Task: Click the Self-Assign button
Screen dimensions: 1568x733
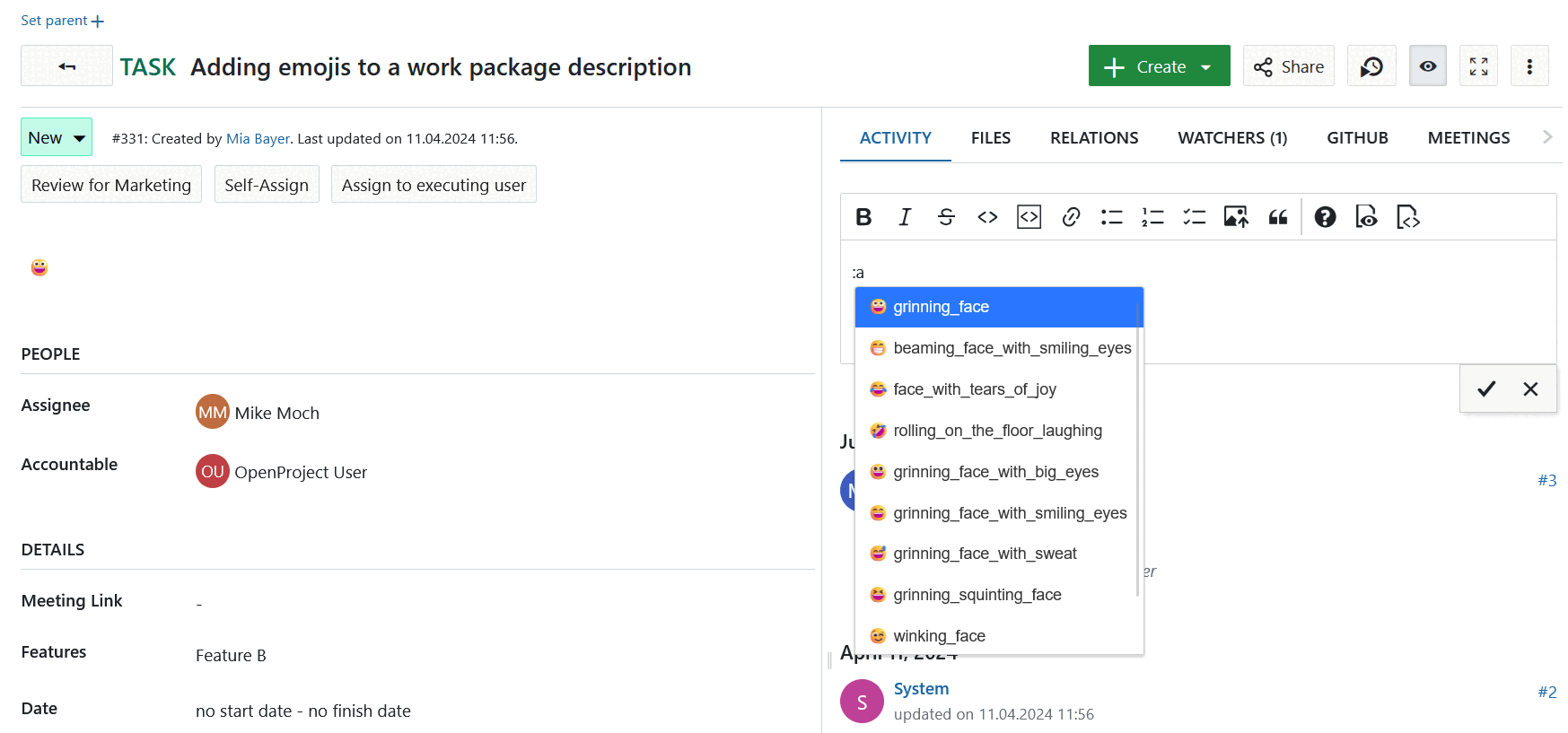Action: [x=267, y=185]
